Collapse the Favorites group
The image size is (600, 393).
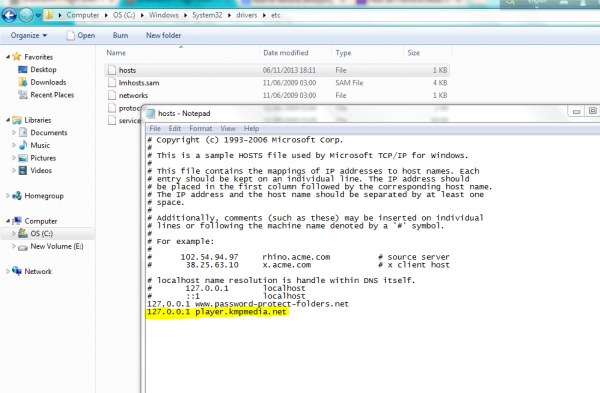(8, 57)
